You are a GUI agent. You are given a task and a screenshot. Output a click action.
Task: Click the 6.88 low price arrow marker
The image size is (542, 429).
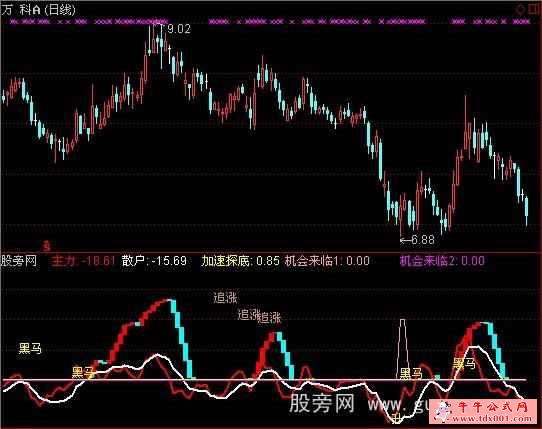(417, 240)
